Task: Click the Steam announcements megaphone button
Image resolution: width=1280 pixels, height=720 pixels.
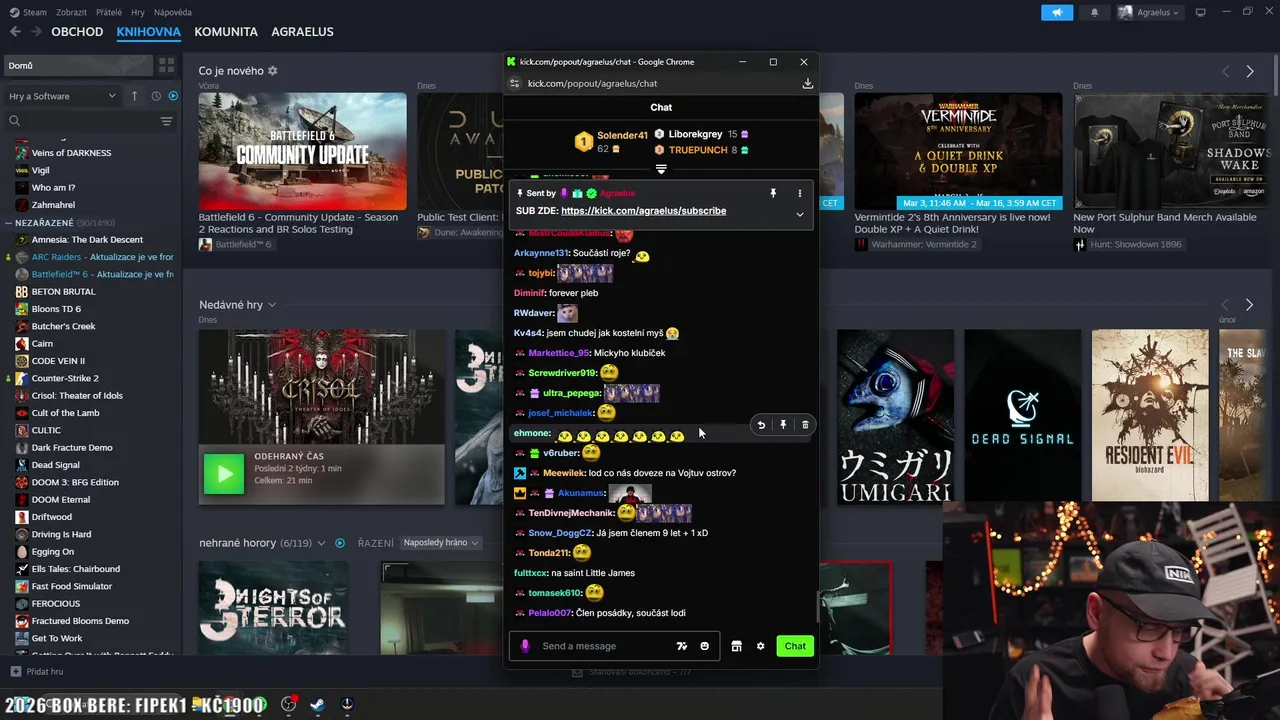Action: coord(1056,12)
